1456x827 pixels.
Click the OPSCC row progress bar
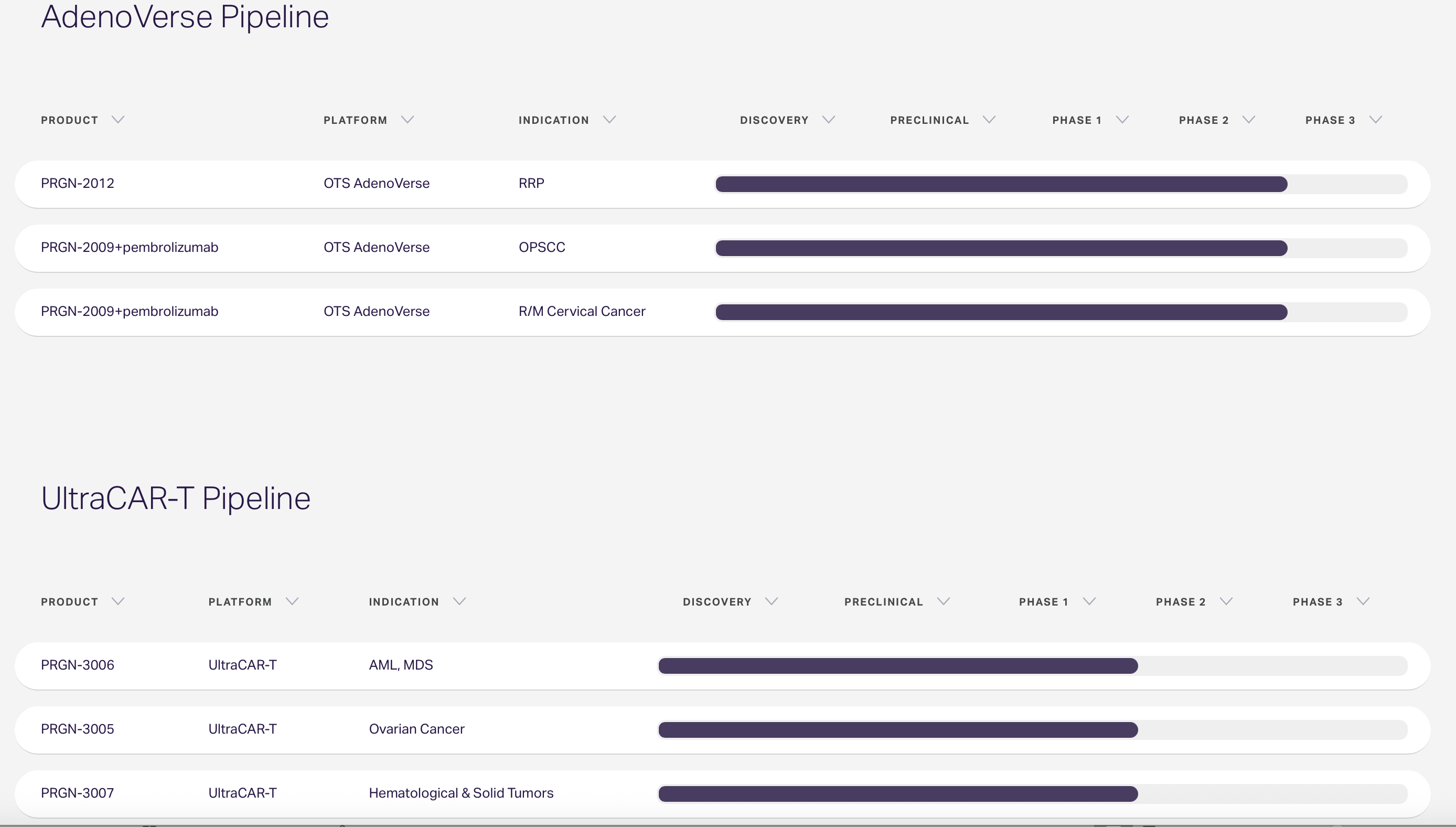click(1001, 248)
